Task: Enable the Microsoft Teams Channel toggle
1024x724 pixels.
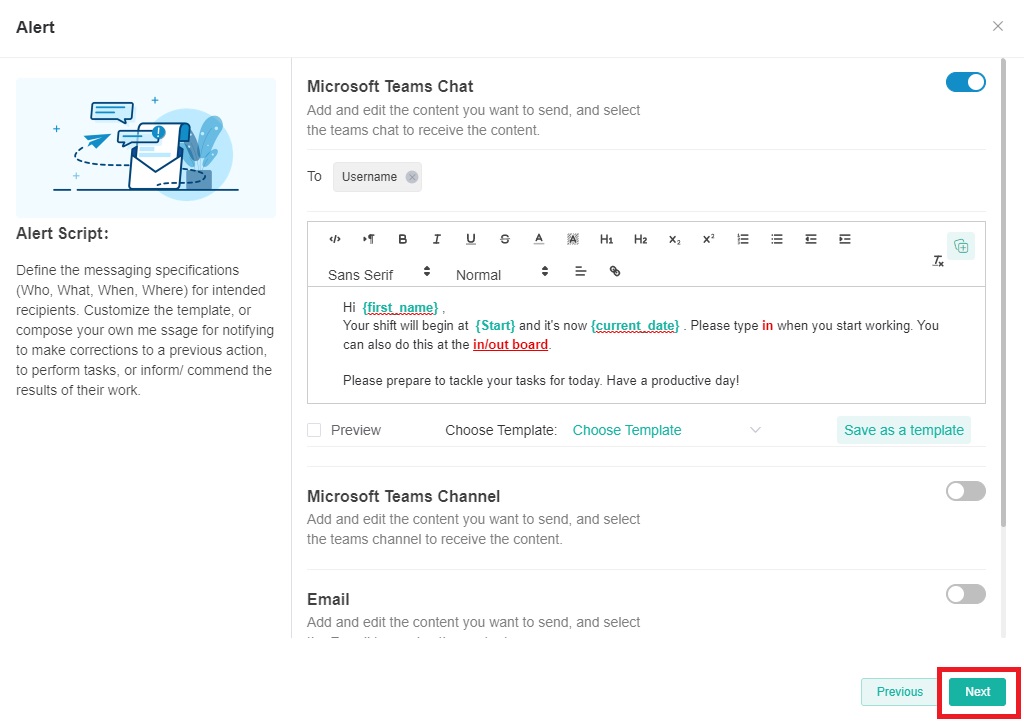Action: coord(965,491)
